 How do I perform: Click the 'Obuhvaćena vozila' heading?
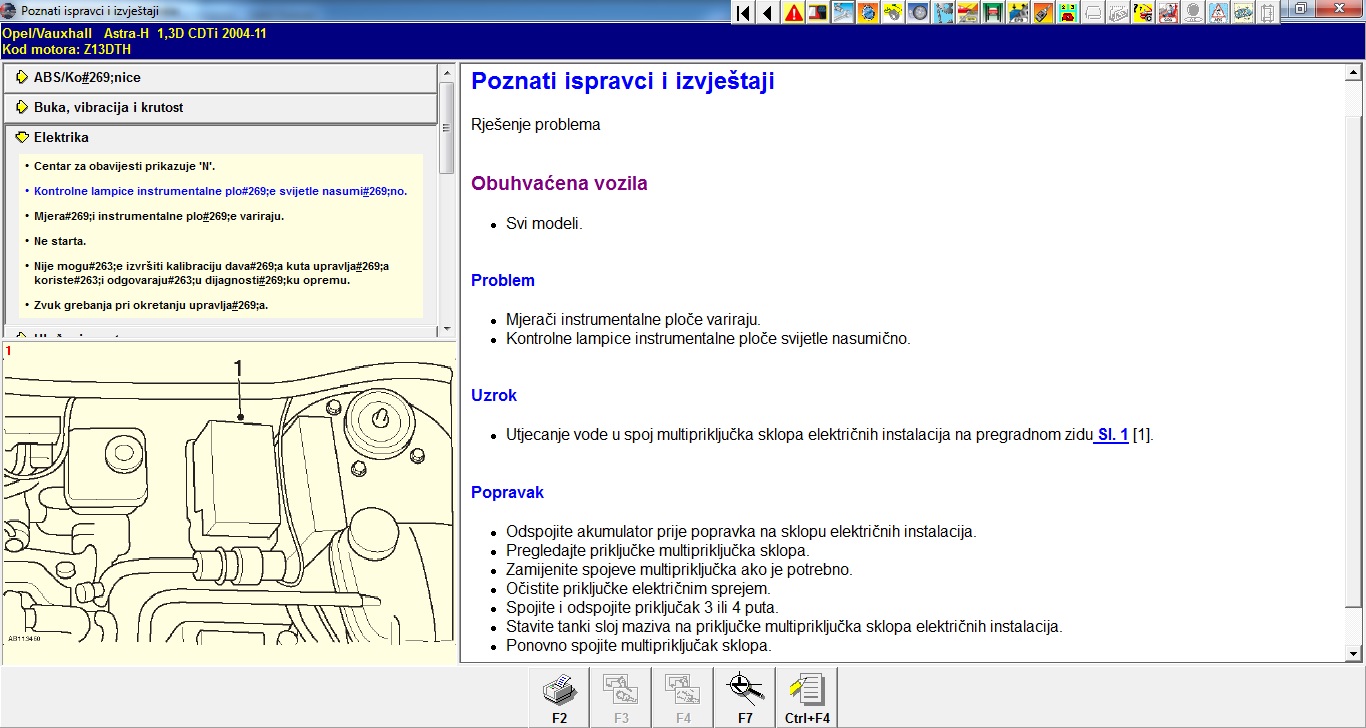(559, 184)
